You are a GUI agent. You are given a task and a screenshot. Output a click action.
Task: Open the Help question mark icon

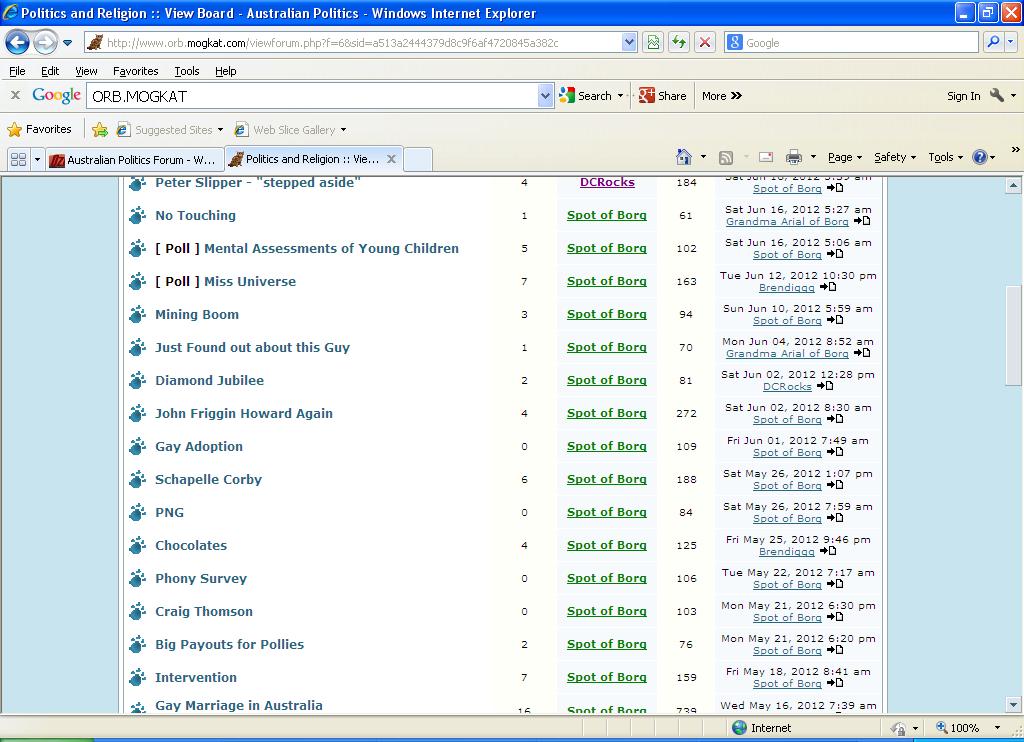[x=979, y=157]
